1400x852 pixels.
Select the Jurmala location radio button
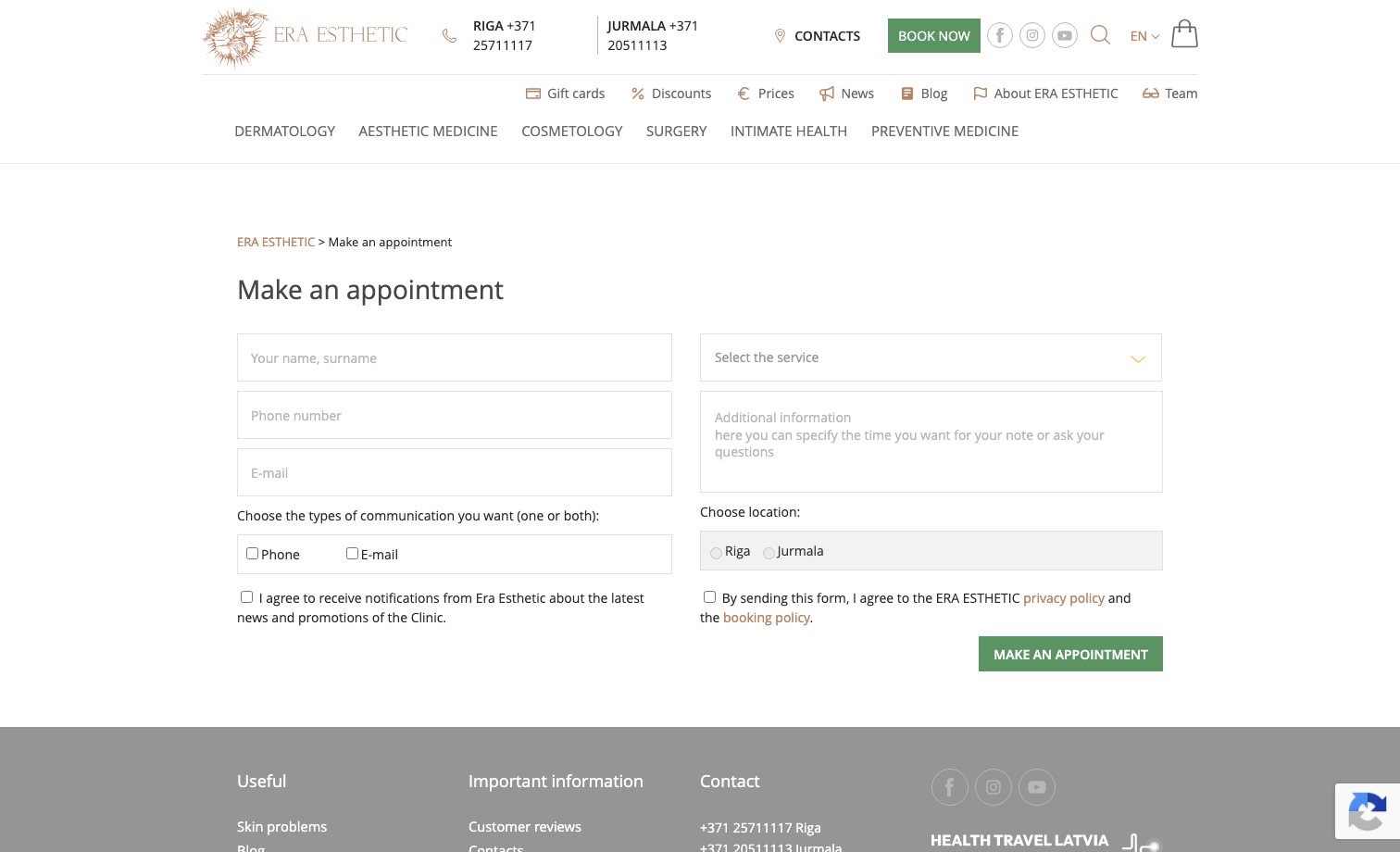pos(769,553)
